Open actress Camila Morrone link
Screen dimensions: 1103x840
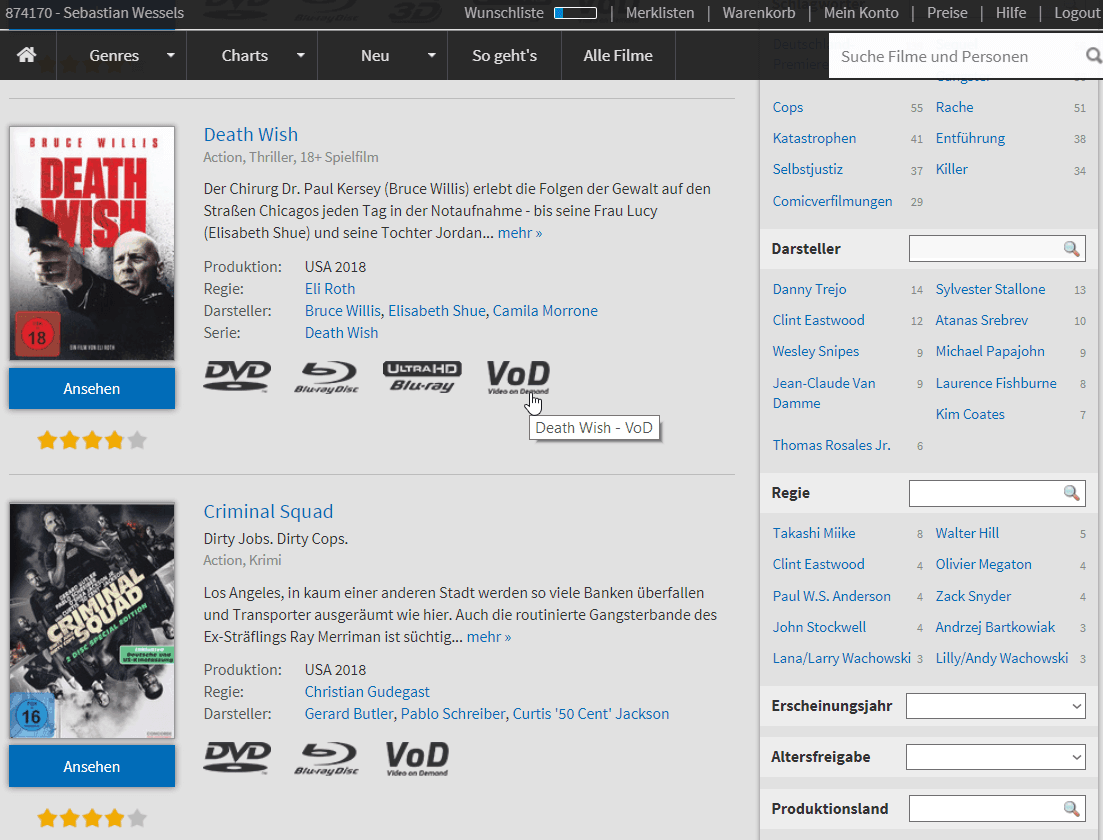pyautogui.click(x=545, y=310)
